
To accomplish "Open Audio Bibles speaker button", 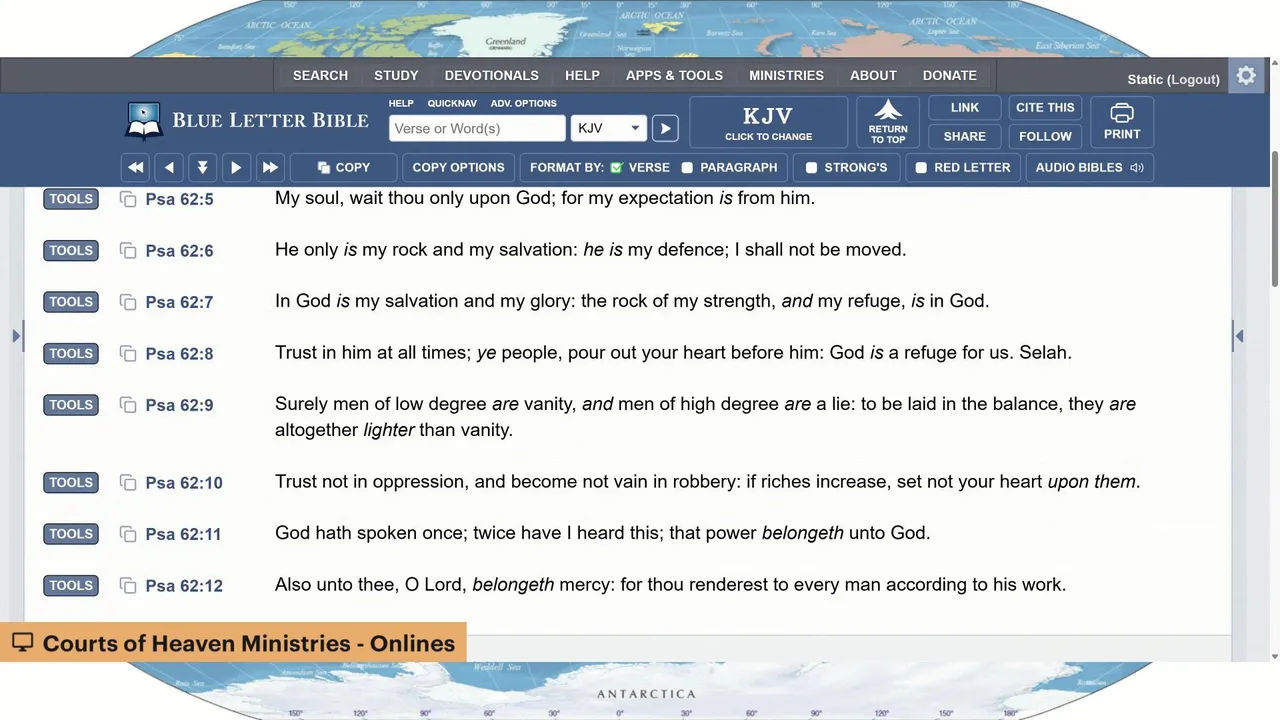I will tap(1089, 167).
